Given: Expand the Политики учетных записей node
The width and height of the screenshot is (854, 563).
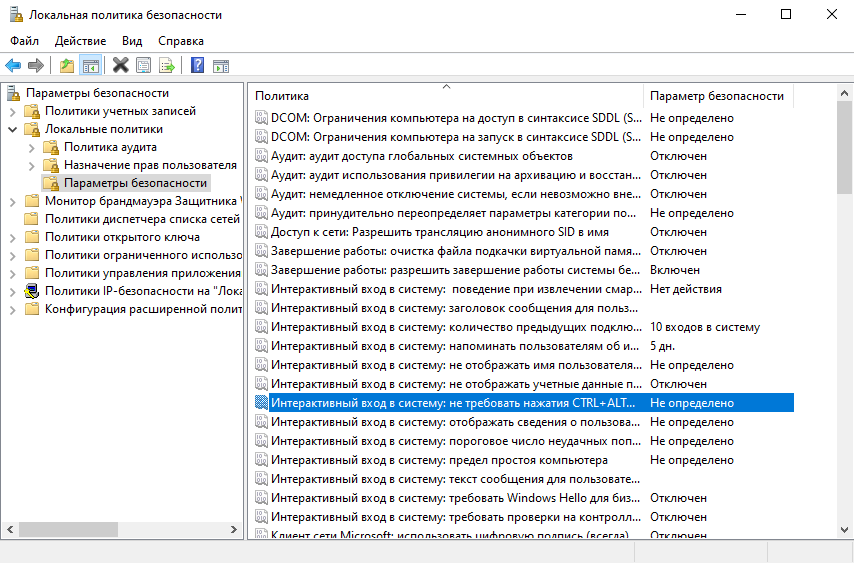Looking at the screenshot, I should pos(12,111).
